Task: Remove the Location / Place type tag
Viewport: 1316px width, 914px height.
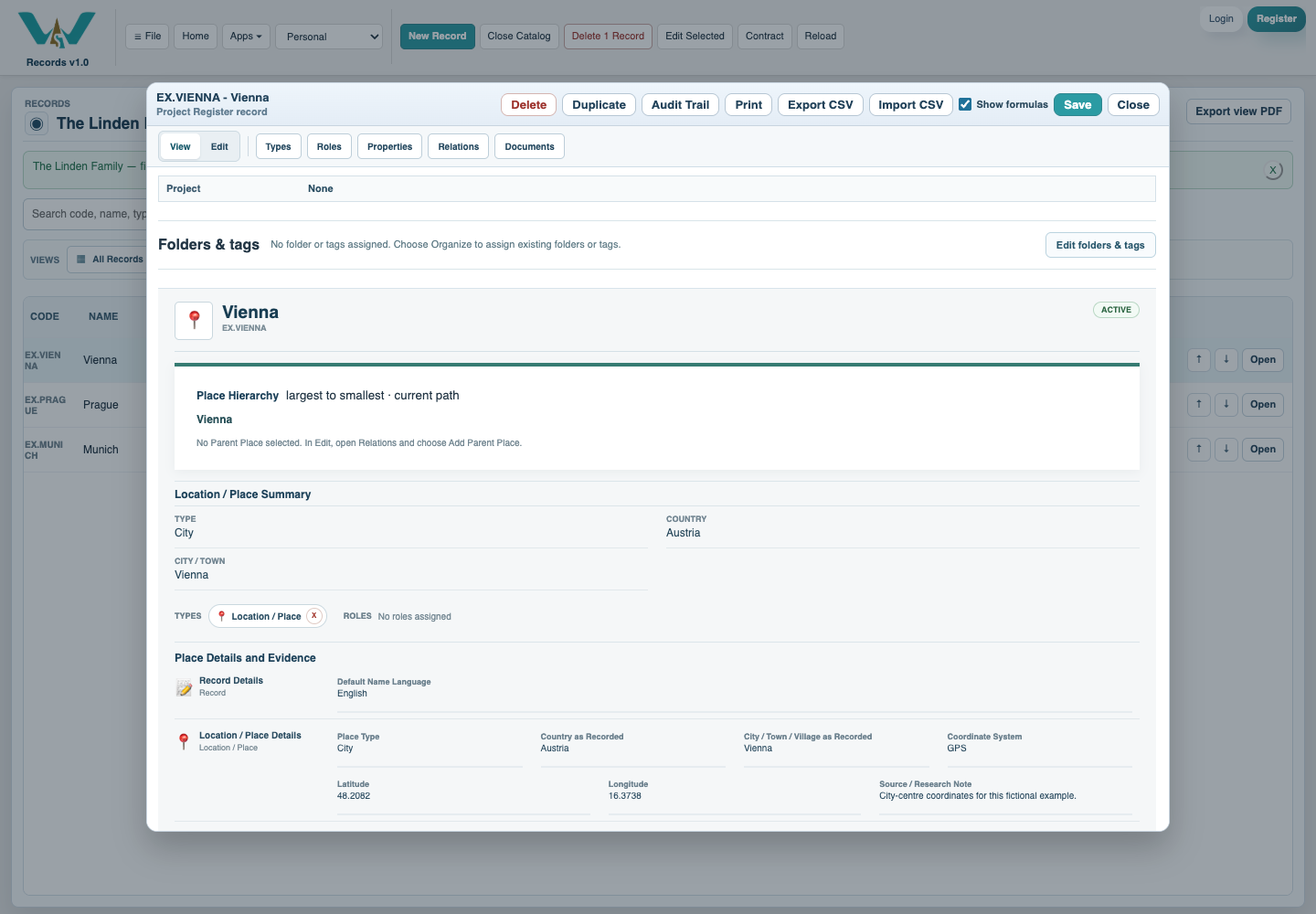Action: pyautogui.click(x=314, y=616)
